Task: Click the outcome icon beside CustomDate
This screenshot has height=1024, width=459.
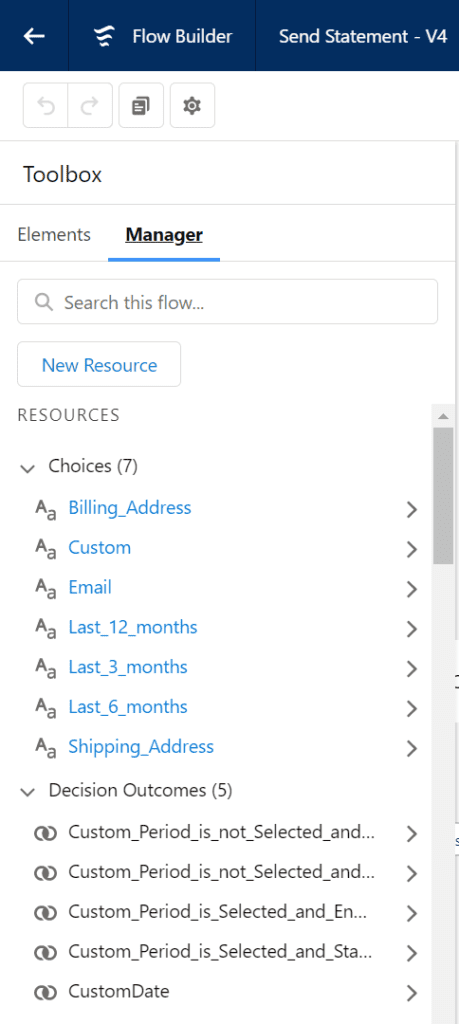Action: (46, 992)
